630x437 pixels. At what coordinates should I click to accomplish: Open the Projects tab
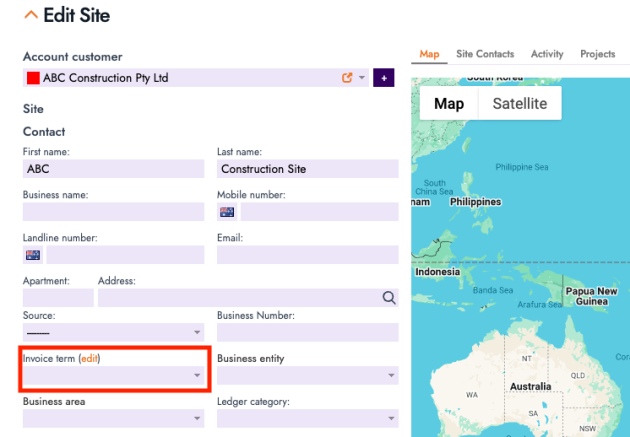(598, 54)
